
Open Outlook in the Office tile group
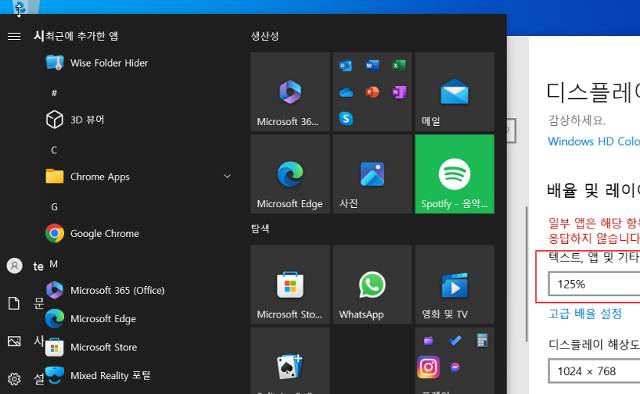[346, 65]
